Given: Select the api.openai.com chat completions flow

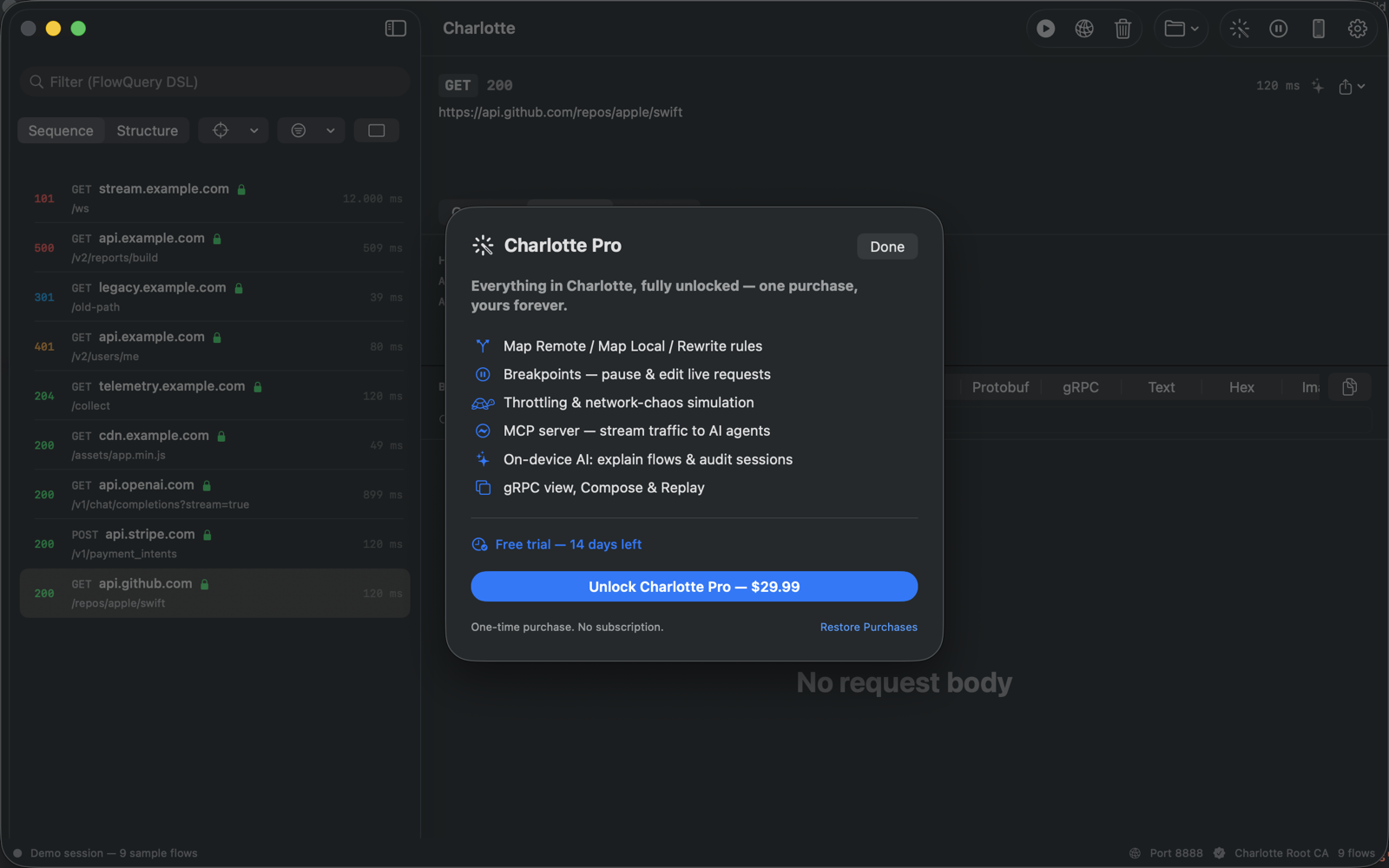Looking at the screenshot, I should pos(214,495).
